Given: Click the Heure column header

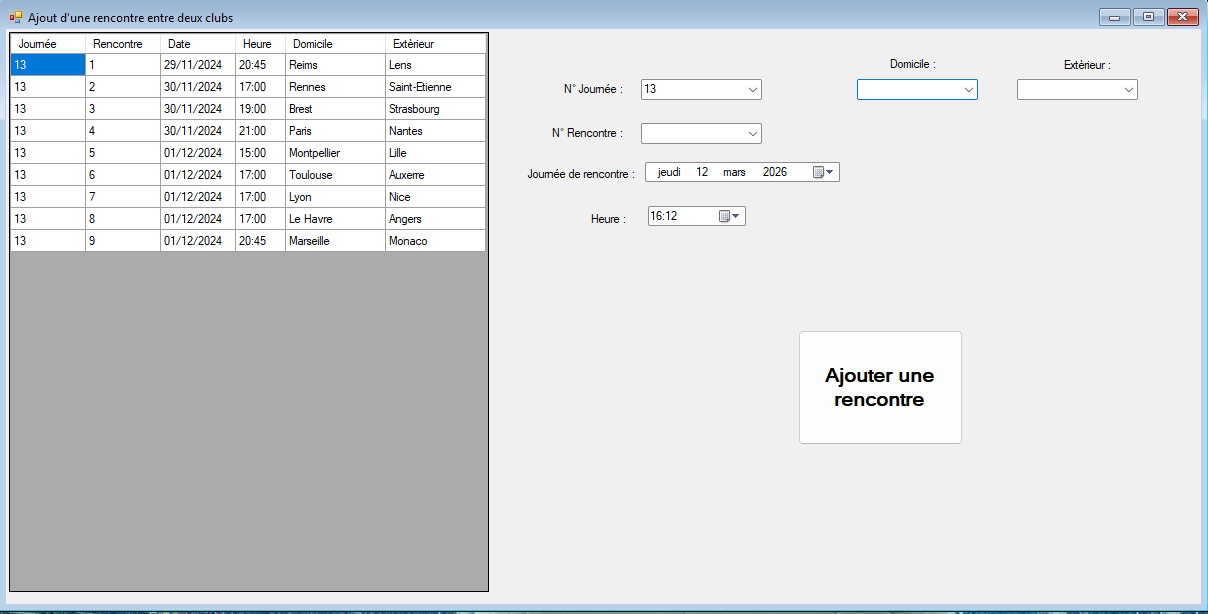Looking at the screenshot, I should [259, 44].
